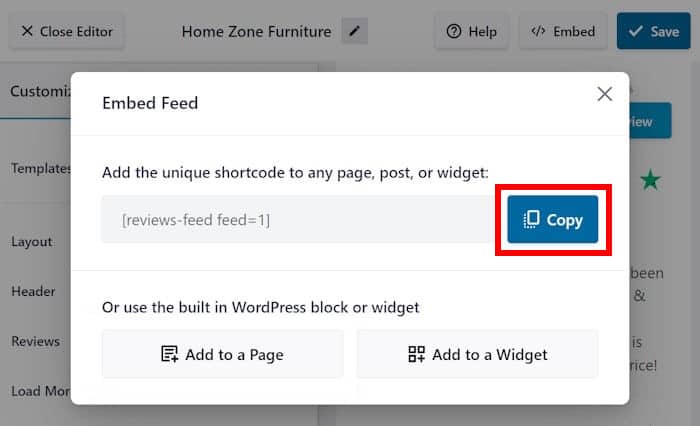This screenshot has width=700, height=426.
Task: Open the Reviews settings item
Action: [x=35, y=341]
